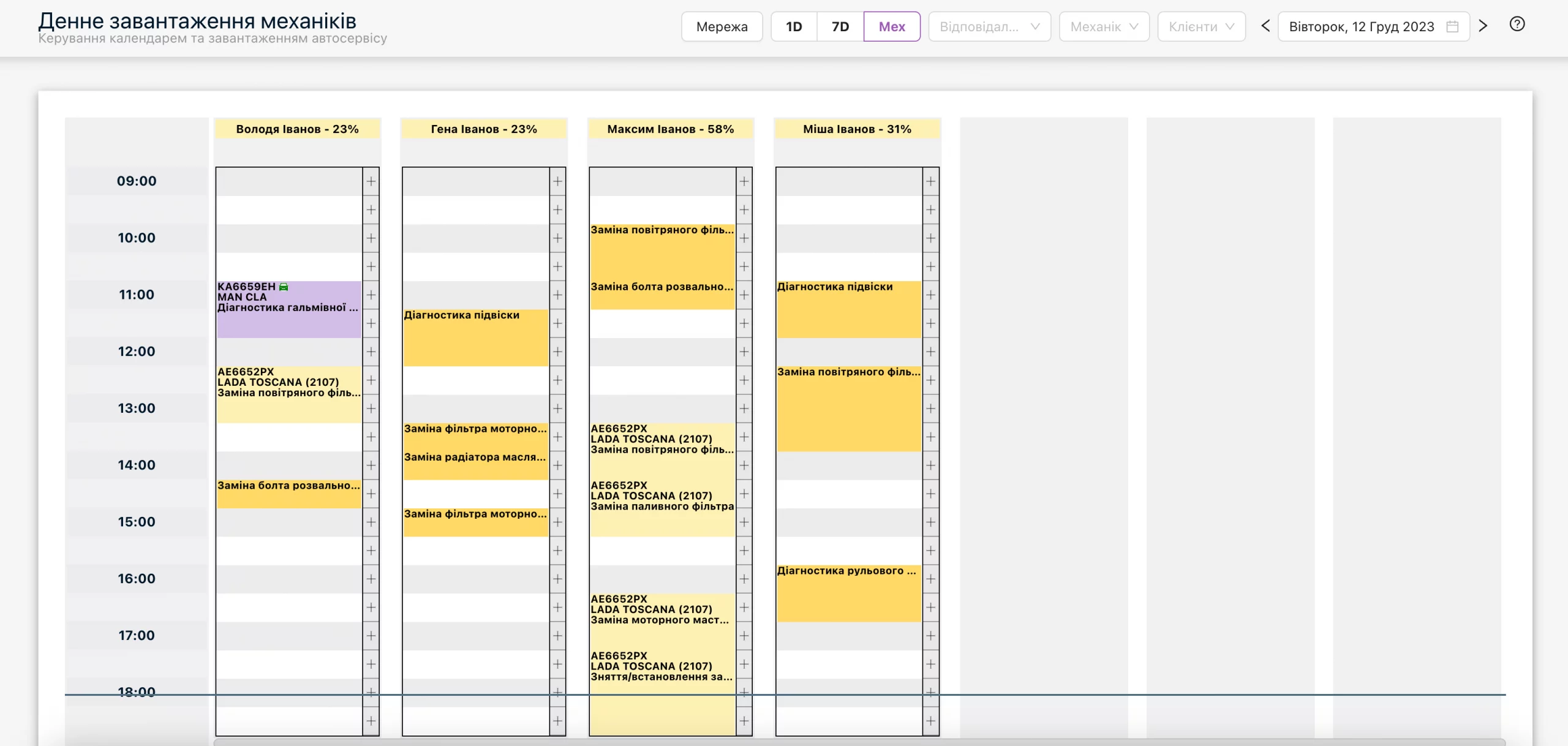The width and height of the screenshot is (1568, 746).
Task: Go to previous day arrow
Action: click(1265, 26)
